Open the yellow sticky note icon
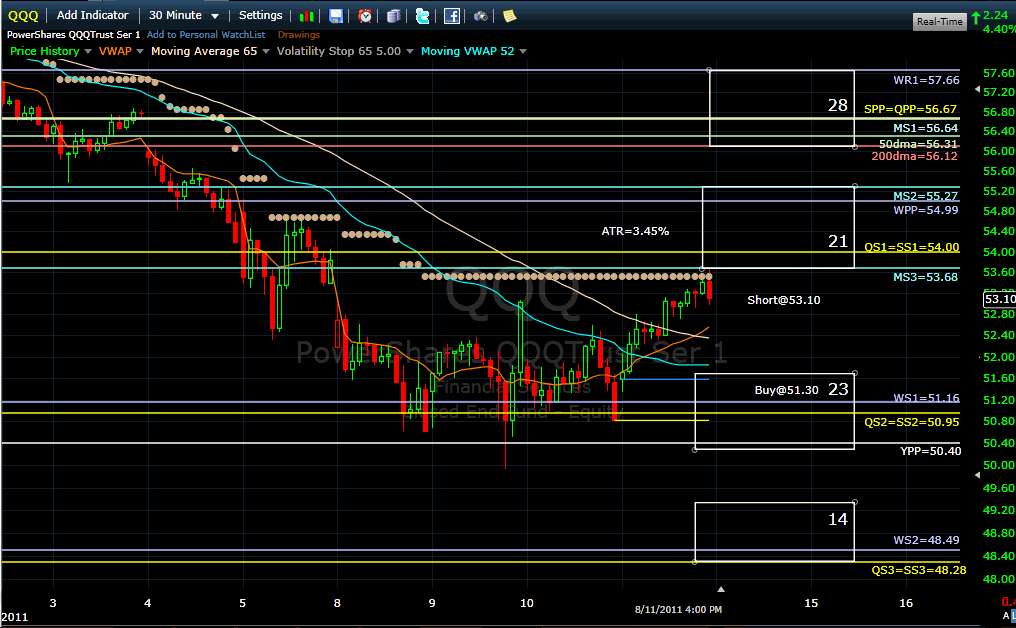1016x628 pixels. coord(509,16)
